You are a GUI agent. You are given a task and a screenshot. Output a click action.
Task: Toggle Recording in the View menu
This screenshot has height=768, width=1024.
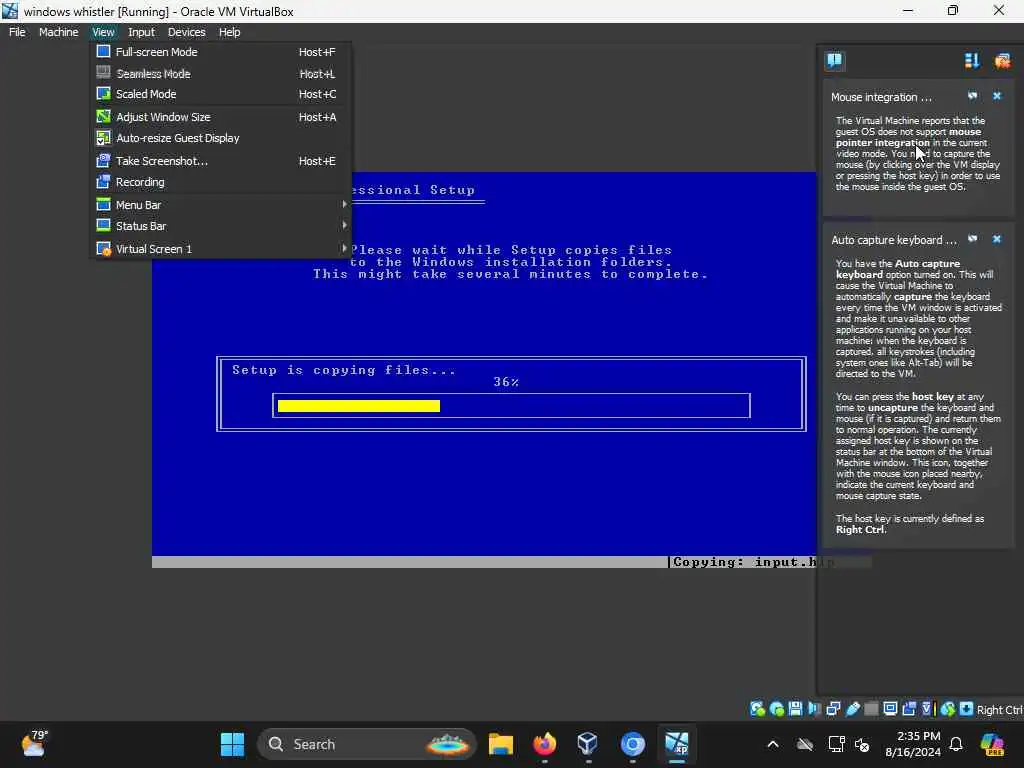point(221,182)
